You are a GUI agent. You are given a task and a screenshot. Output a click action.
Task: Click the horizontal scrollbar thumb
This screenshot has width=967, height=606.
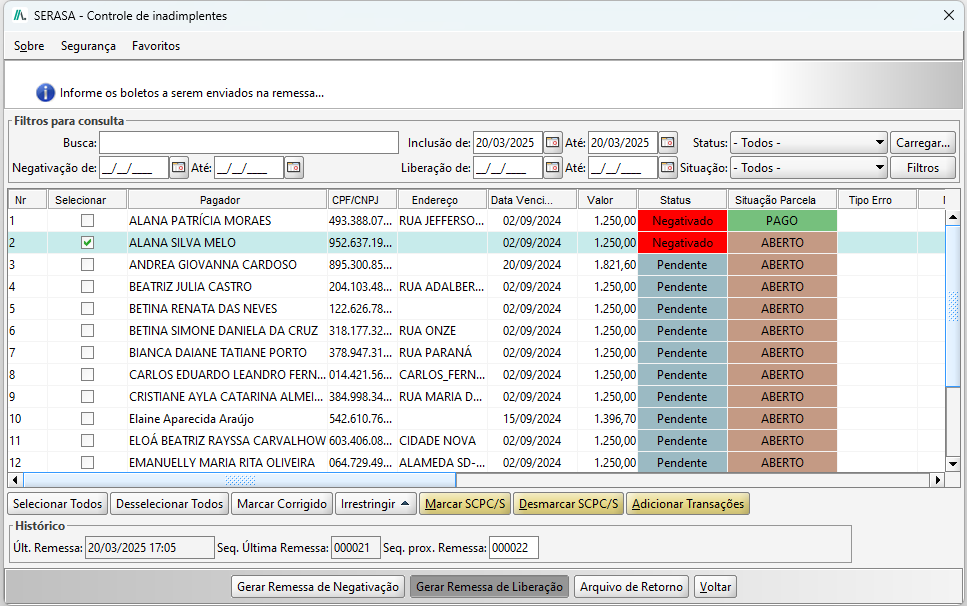click(240, 480)
